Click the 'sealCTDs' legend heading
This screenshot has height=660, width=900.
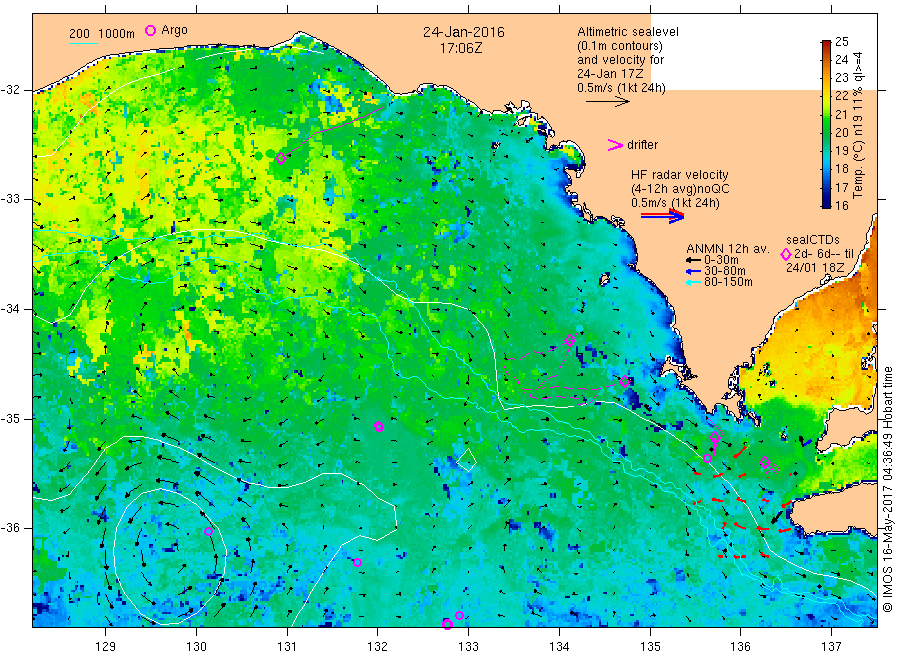[812, 240]
